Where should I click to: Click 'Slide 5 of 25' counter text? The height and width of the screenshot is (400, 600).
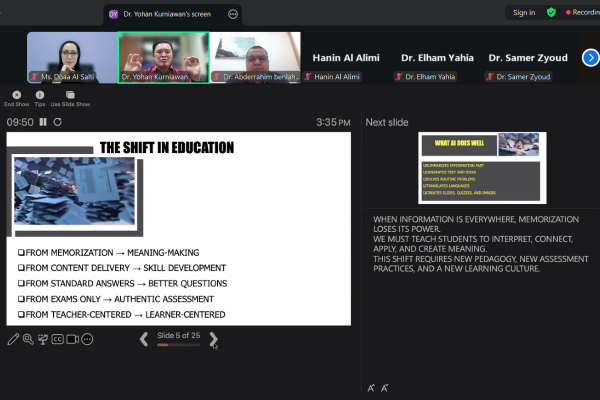(x=179, y=335)
